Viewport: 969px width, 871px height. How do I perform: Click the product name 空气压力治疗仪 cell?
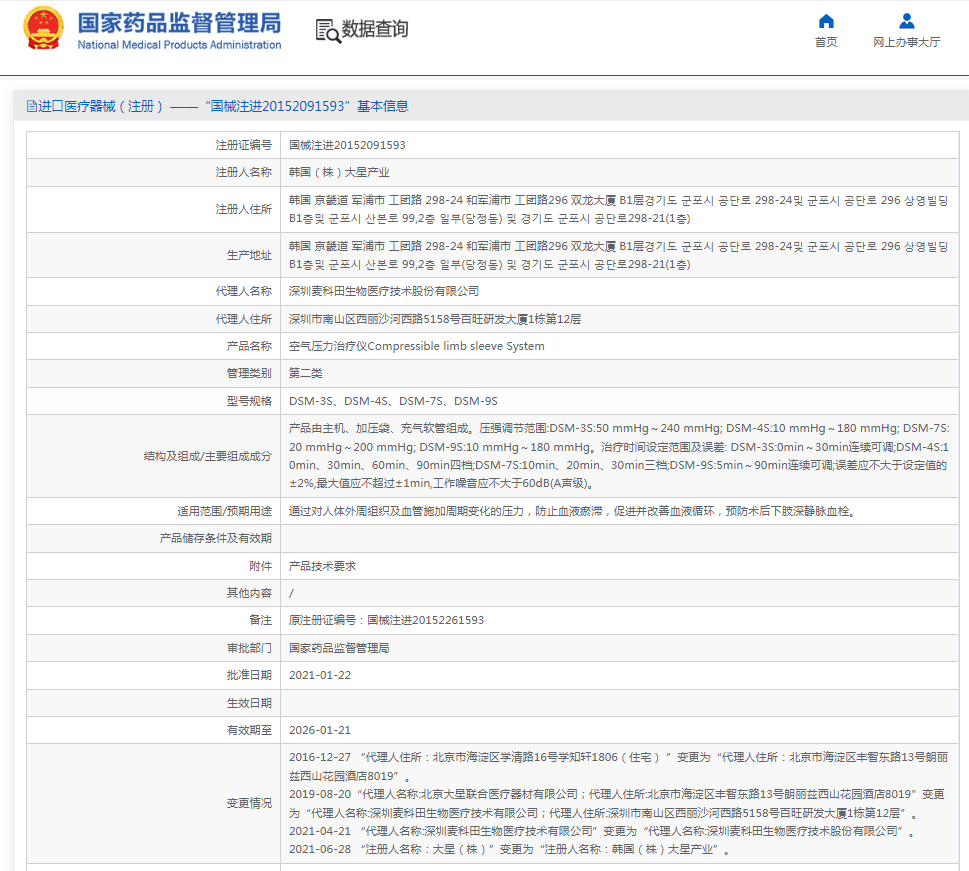click(x=416, y=346)
